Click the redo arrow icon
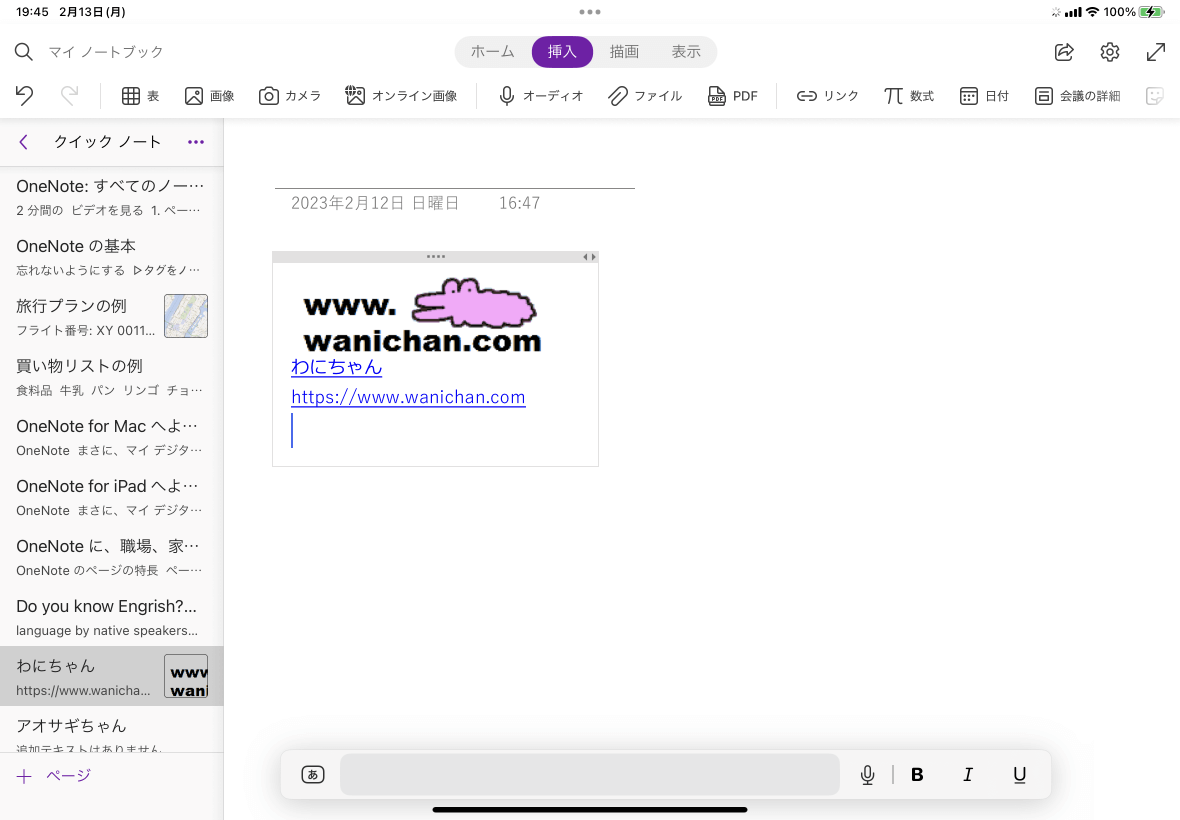The height and width of the screenshot is (820, 1180). (69, 96)
